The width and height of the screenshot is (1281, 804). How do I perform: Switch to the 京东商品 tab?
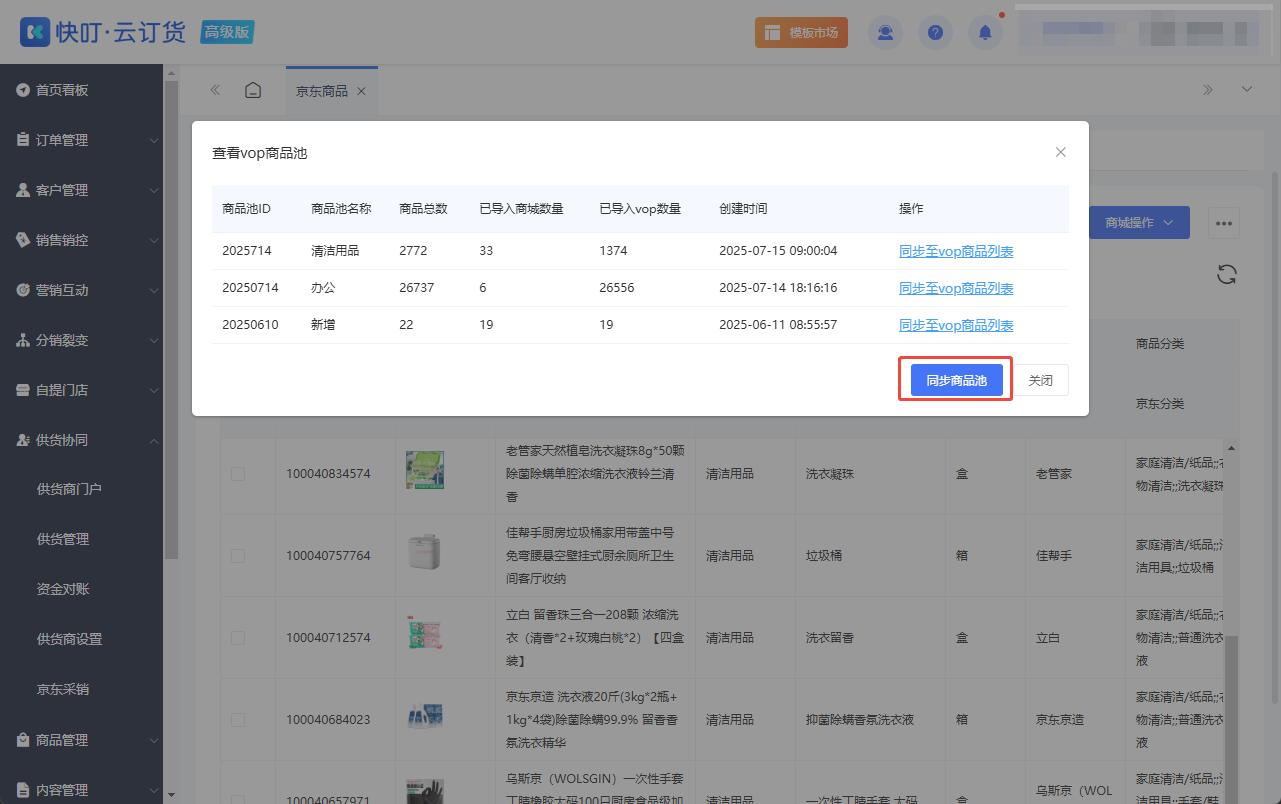[322, 91]
